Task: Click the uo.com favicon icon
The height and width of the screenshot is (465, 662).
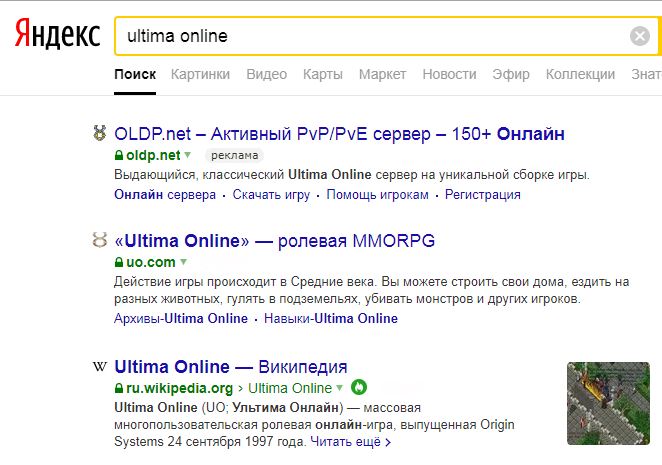Action: click(x=99, y=241)
